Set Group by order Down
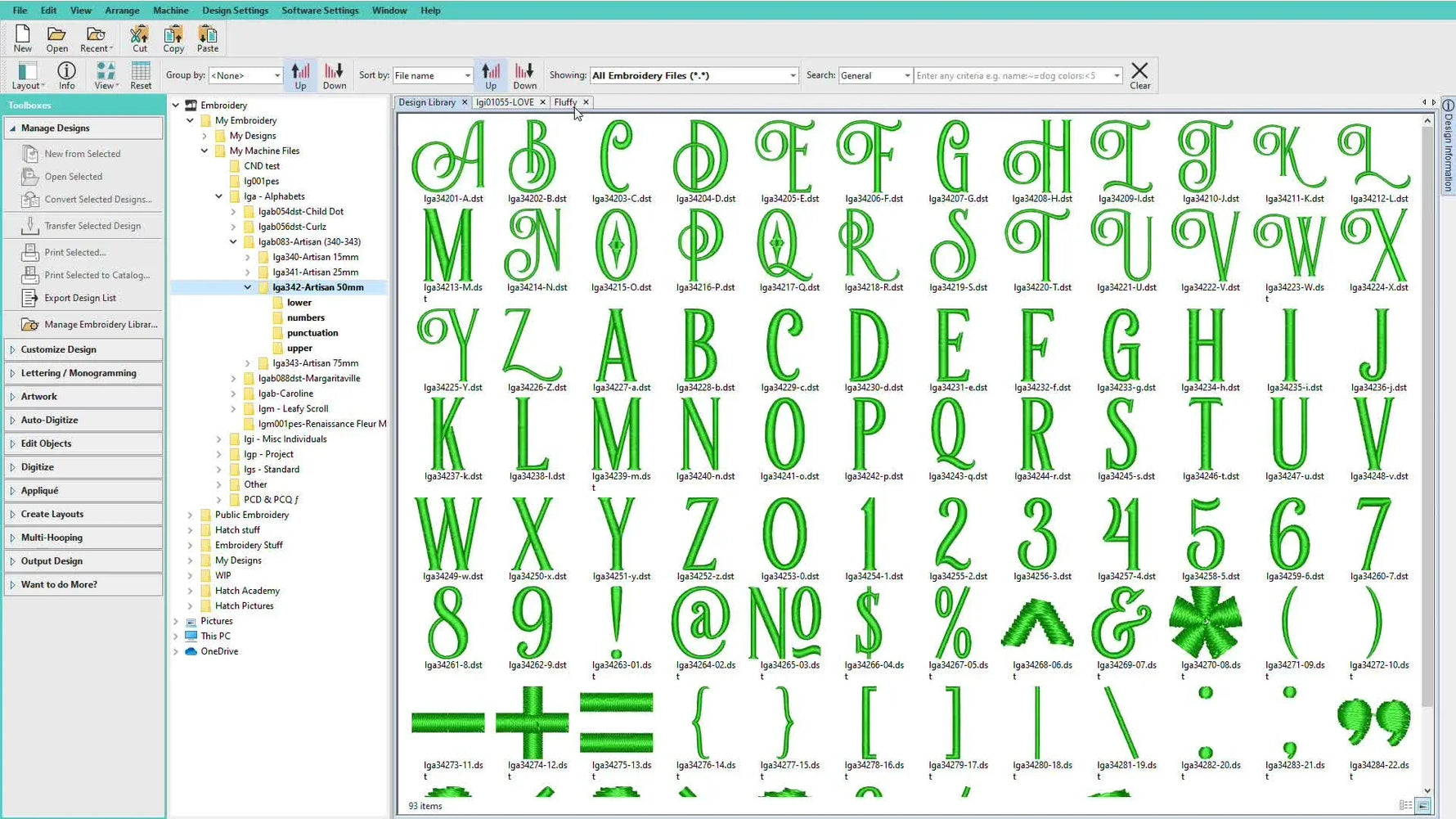 [335, 75]
